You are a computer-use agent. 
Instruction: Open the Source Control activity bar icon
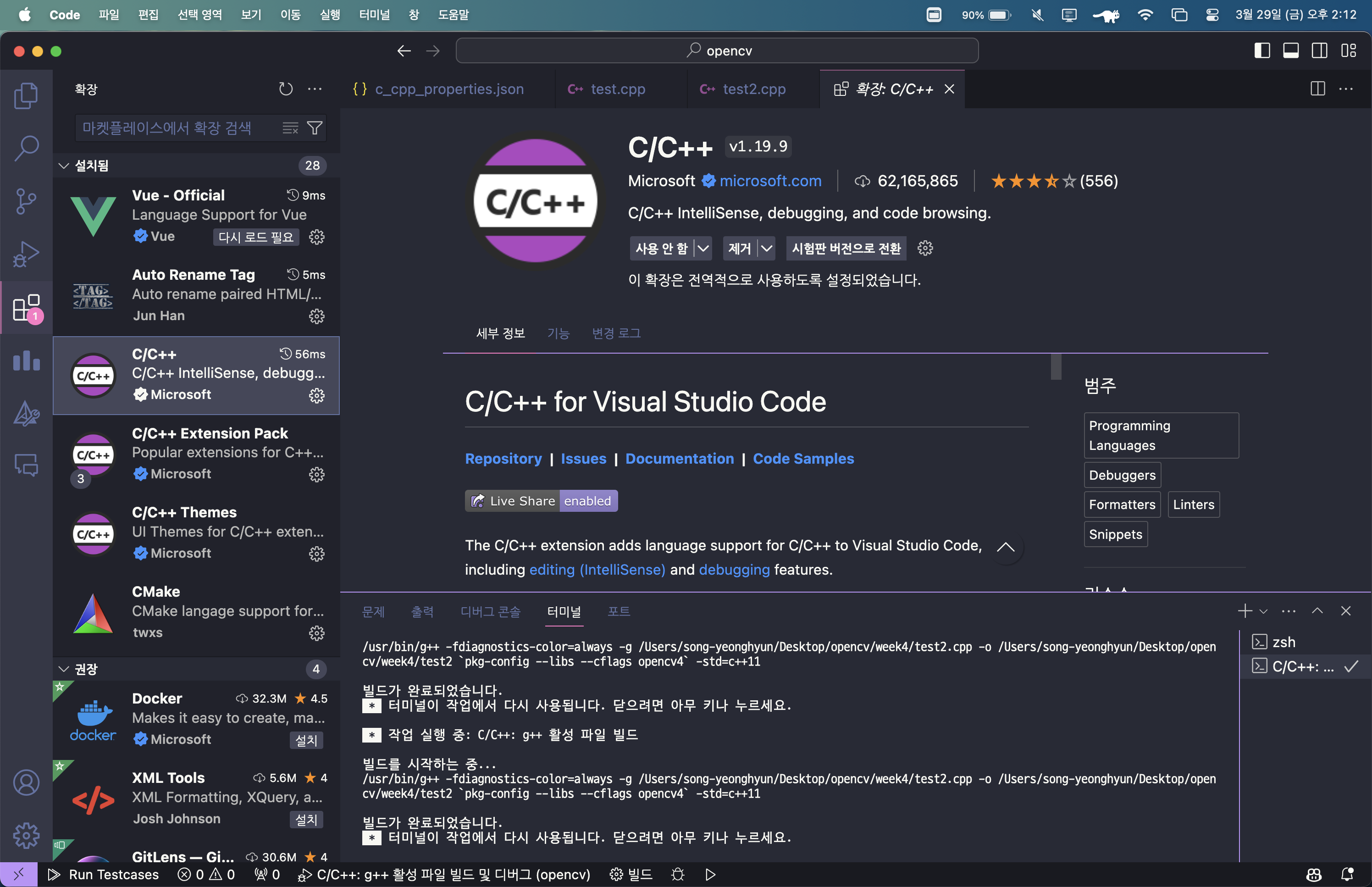[26, 201]
